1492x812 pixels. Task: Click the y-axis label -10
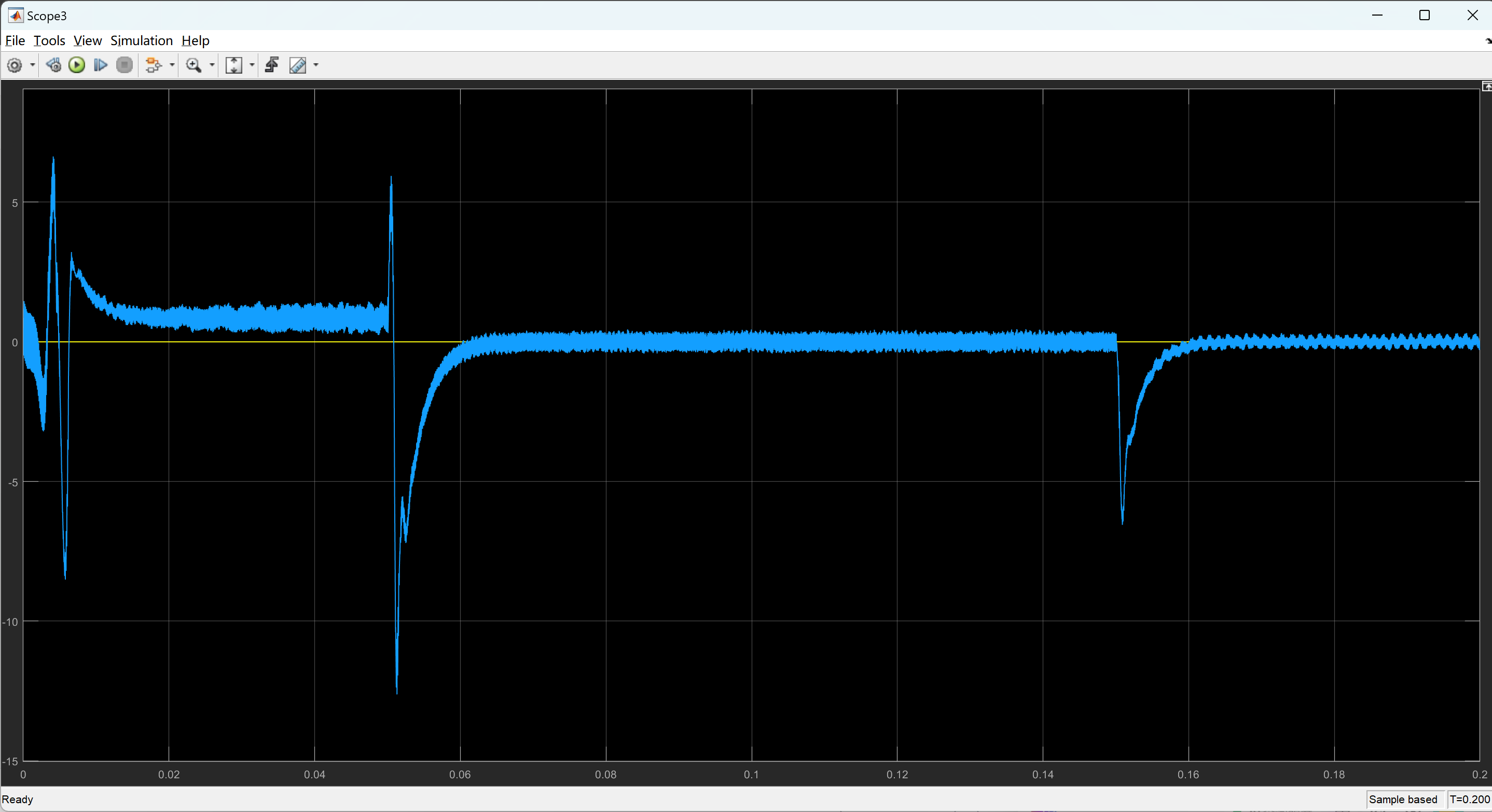click(x=10, y=622)
